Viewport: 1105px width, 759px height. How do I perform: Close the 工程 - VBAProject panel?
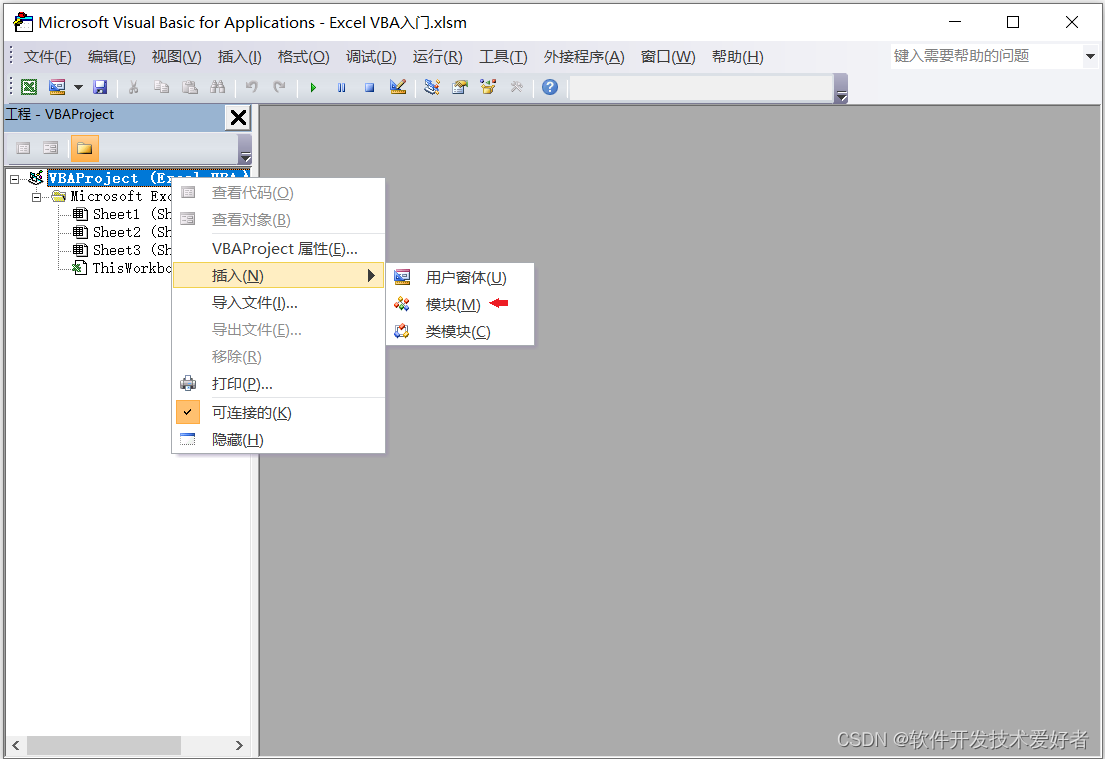point(238,117)
